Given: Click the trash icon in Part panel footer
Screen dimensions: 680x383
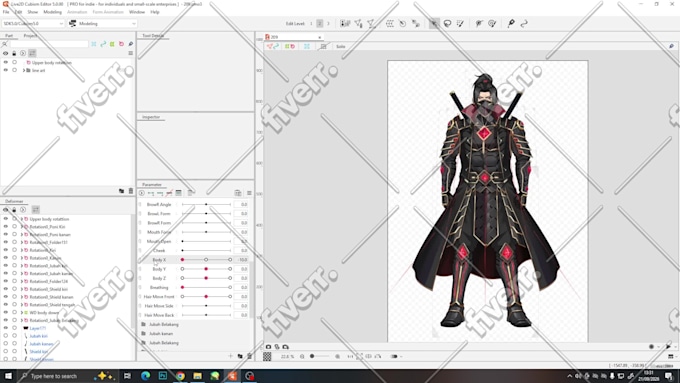Looking at the screenshot, I should pos(131,191).
